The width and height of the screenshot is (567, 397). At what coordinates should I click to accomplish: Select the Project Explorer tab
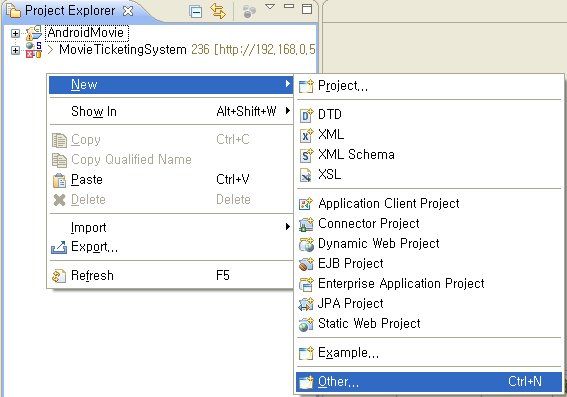(x=70, y=11)
